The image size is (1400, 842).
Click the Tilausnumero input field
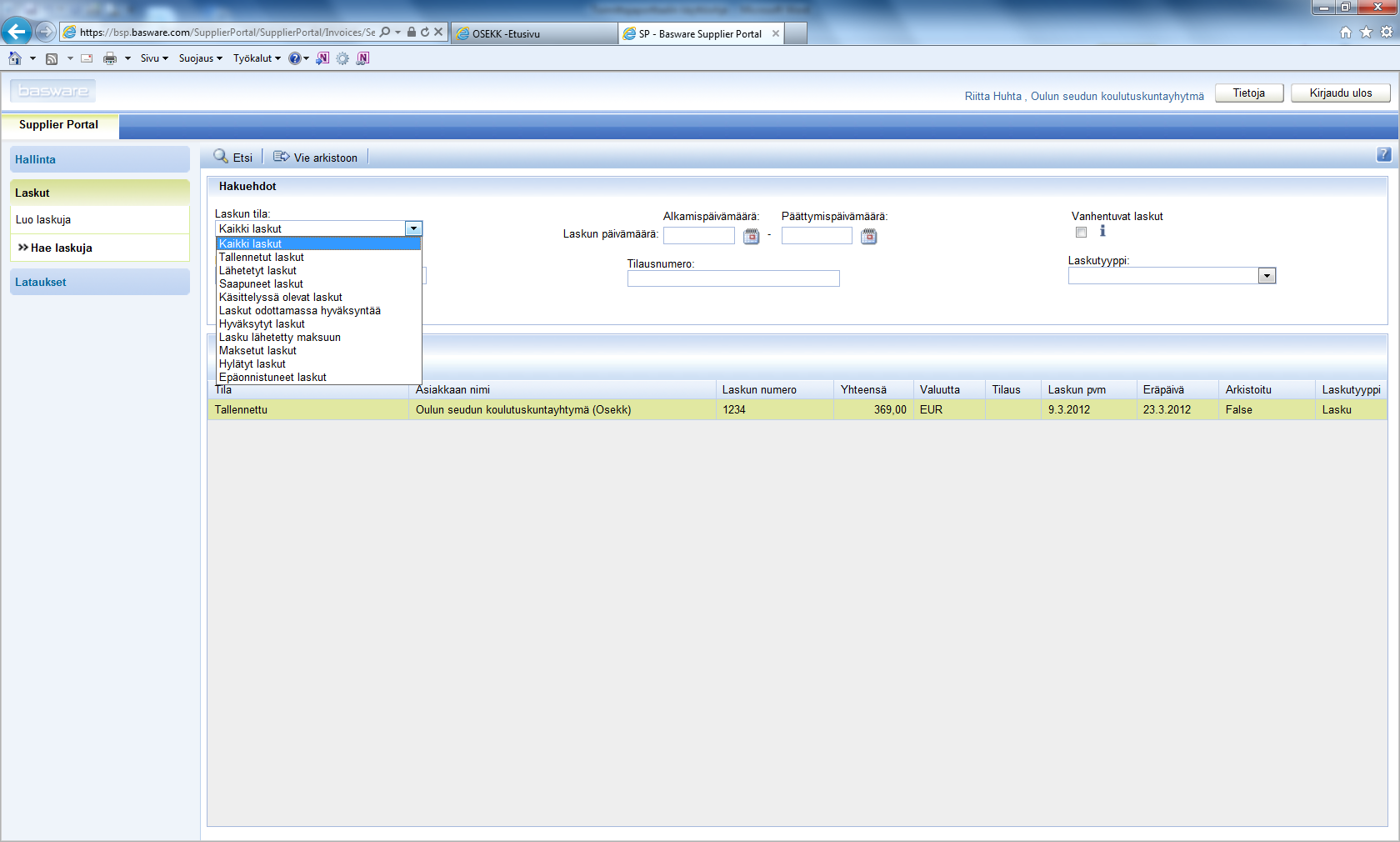coord(733,278)
